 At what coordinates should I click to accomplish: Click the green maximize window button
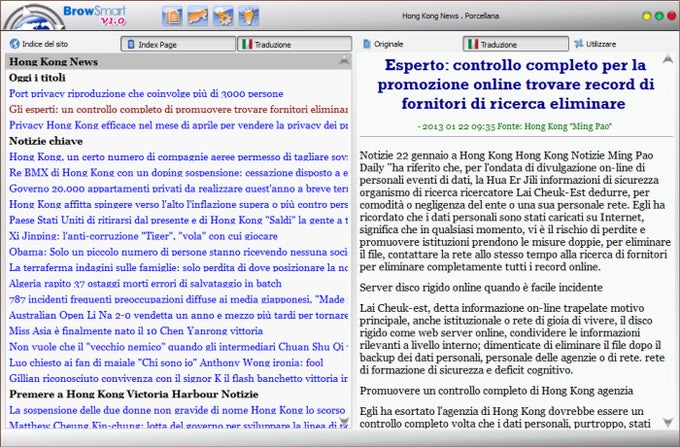pos(659,16)
